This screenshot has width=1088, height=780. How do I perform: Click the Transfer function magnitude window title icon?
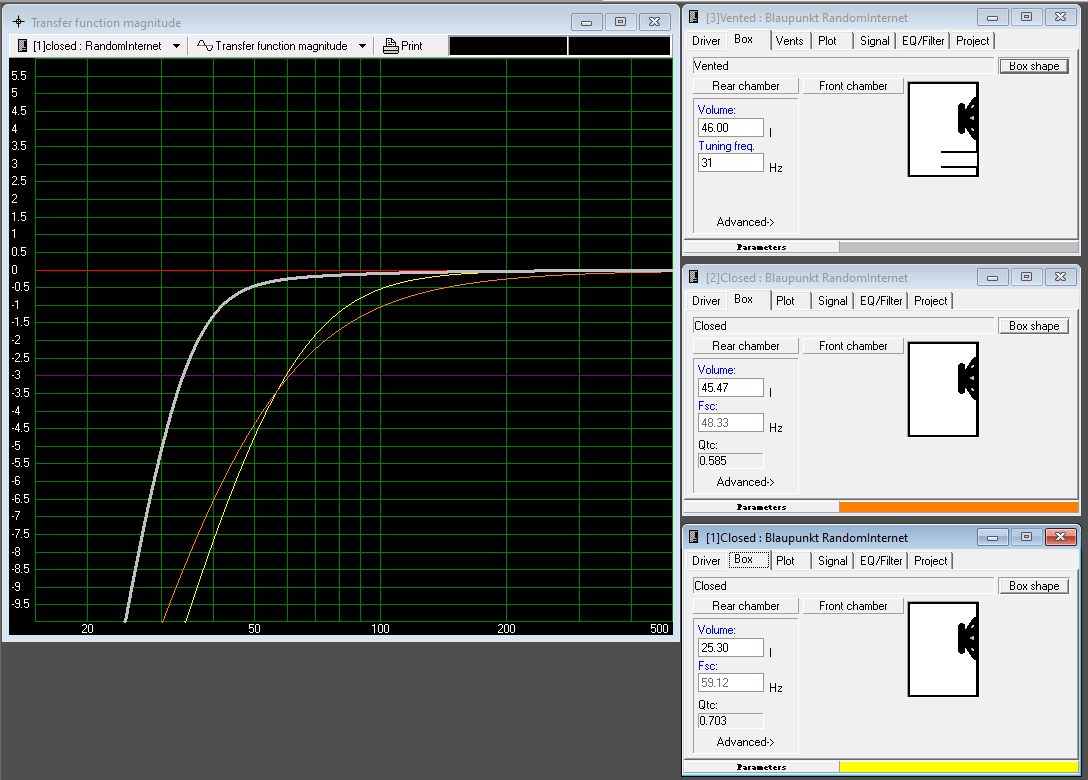19,22
